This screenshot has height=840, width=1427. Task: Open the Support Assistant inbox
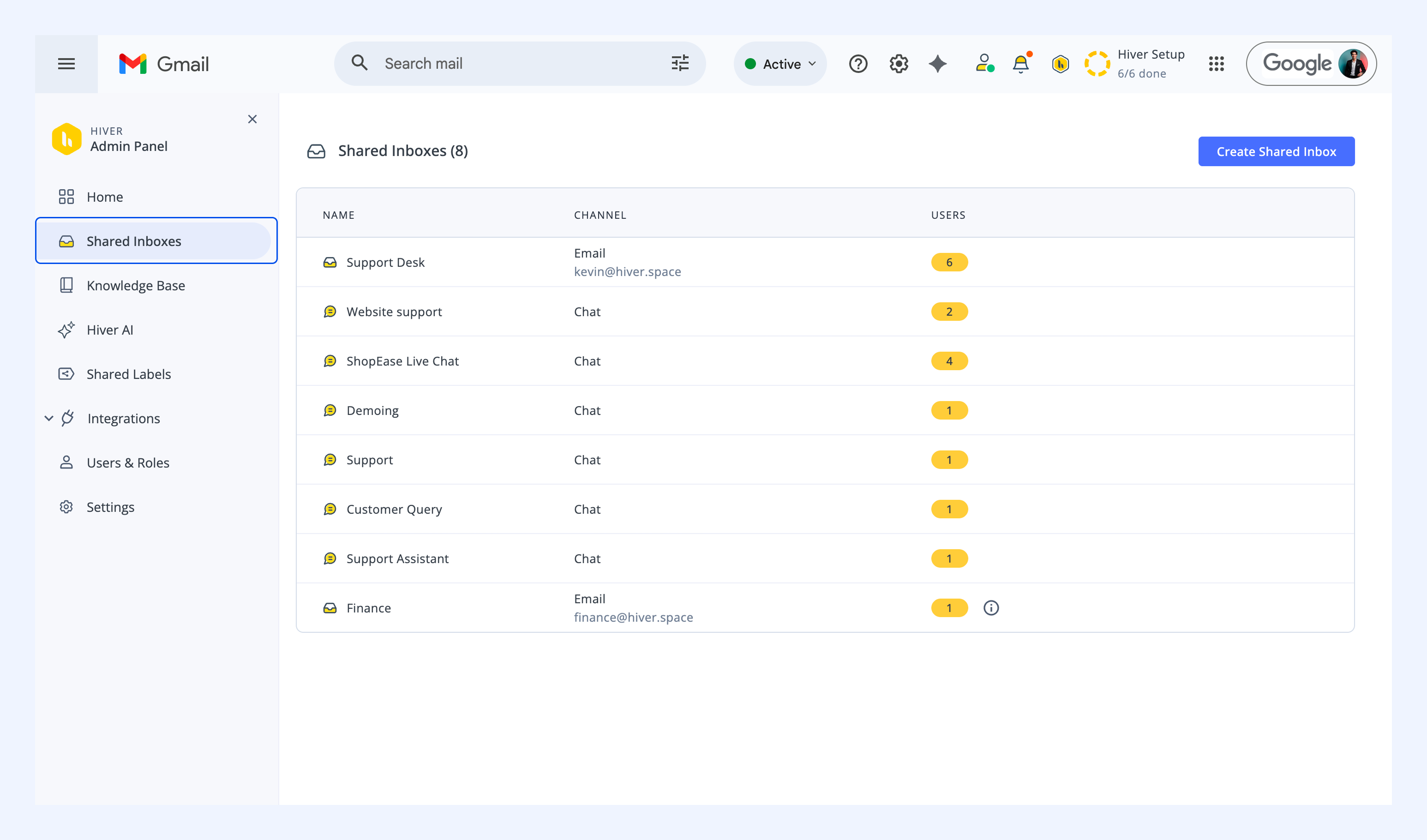[825, 558]
